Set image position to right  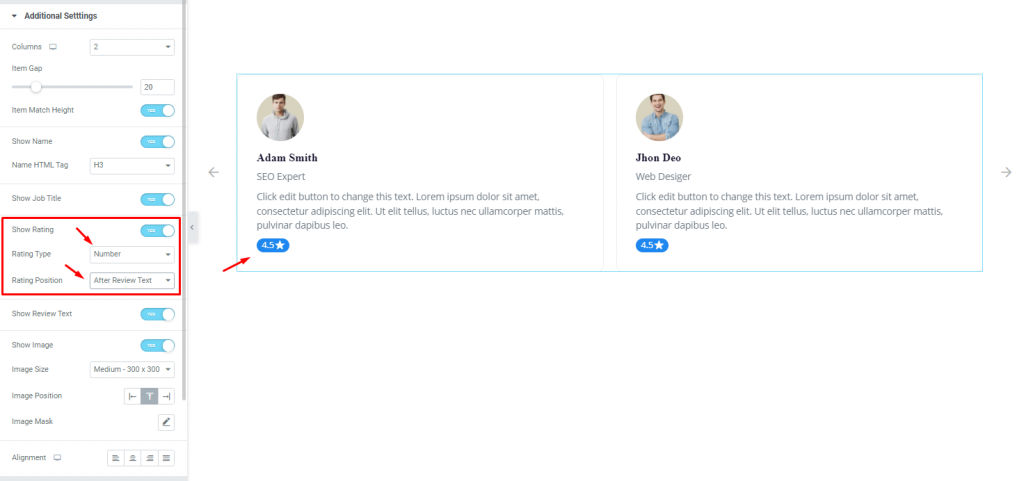coord(167,396)
